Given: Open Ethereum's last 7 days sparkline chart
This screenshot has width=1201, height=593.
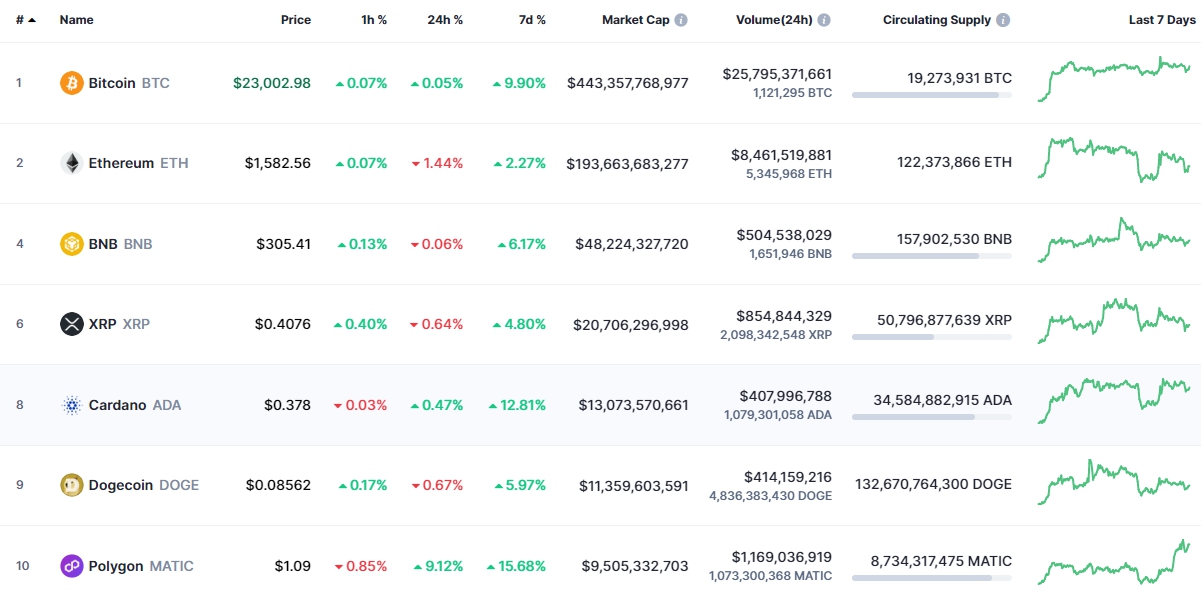Looking at the screenshot, I should tap(1115, 160).
